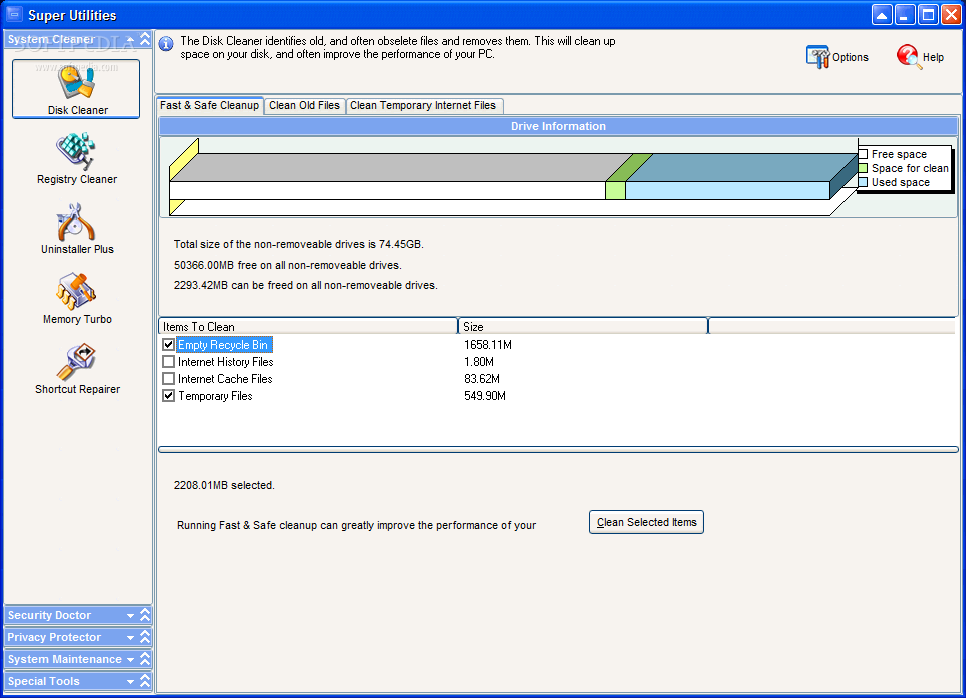Click the green space-for-clean bar segment

coord(615,190)
